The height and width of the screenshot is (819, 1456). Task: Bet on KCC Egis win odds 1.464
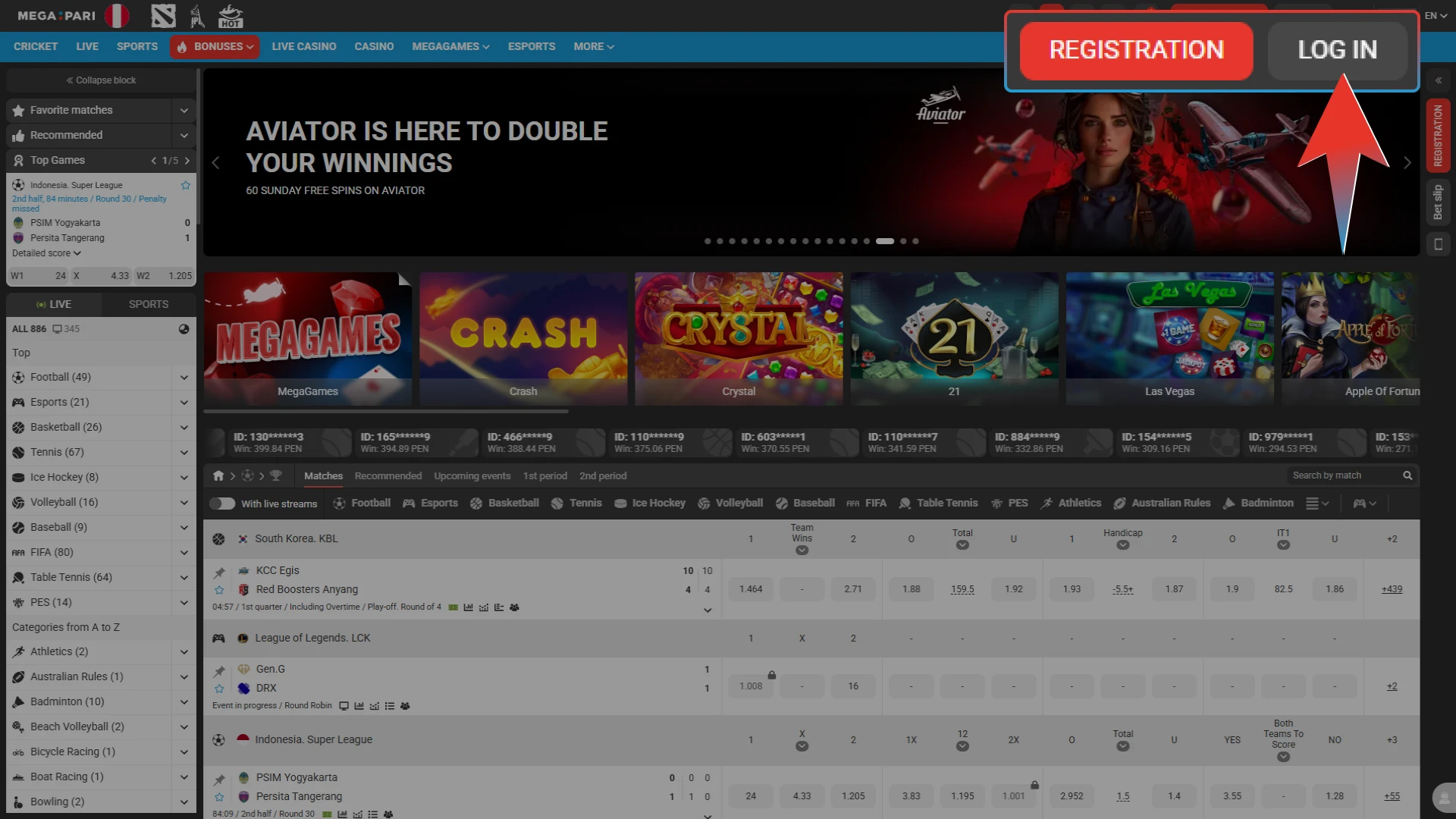point(751,589)
